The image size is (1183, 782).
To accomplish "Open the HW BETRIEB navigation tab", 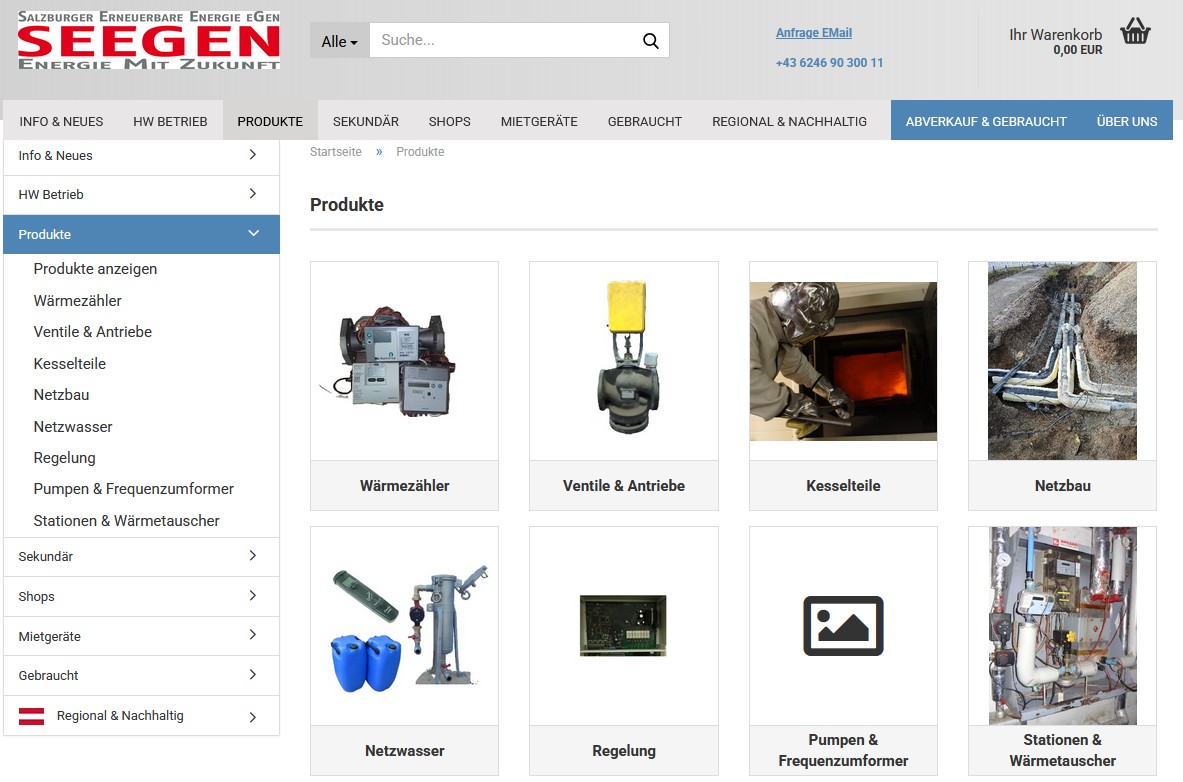I will pyautogui.click(x=170, y=121).
